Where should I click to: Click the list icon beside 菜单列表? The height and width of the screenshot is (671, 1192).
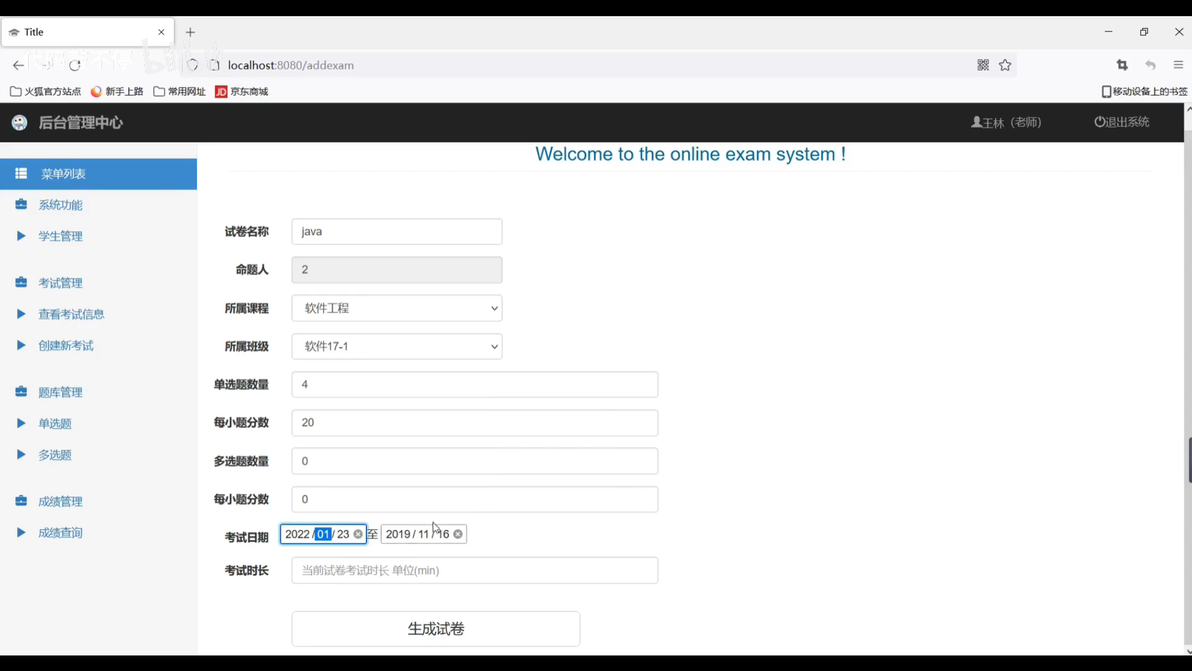tap(21, 173)
